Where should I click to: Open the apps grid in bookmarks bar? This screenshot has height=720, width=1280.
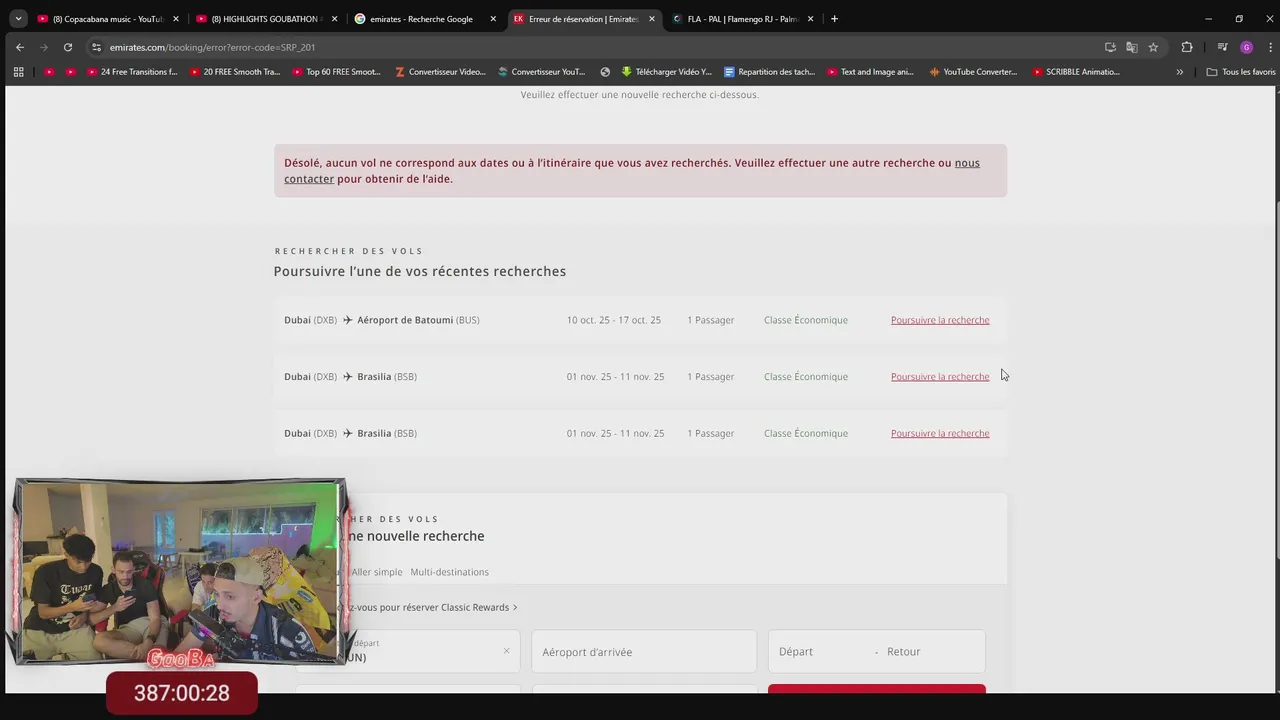tap(18, 72)
